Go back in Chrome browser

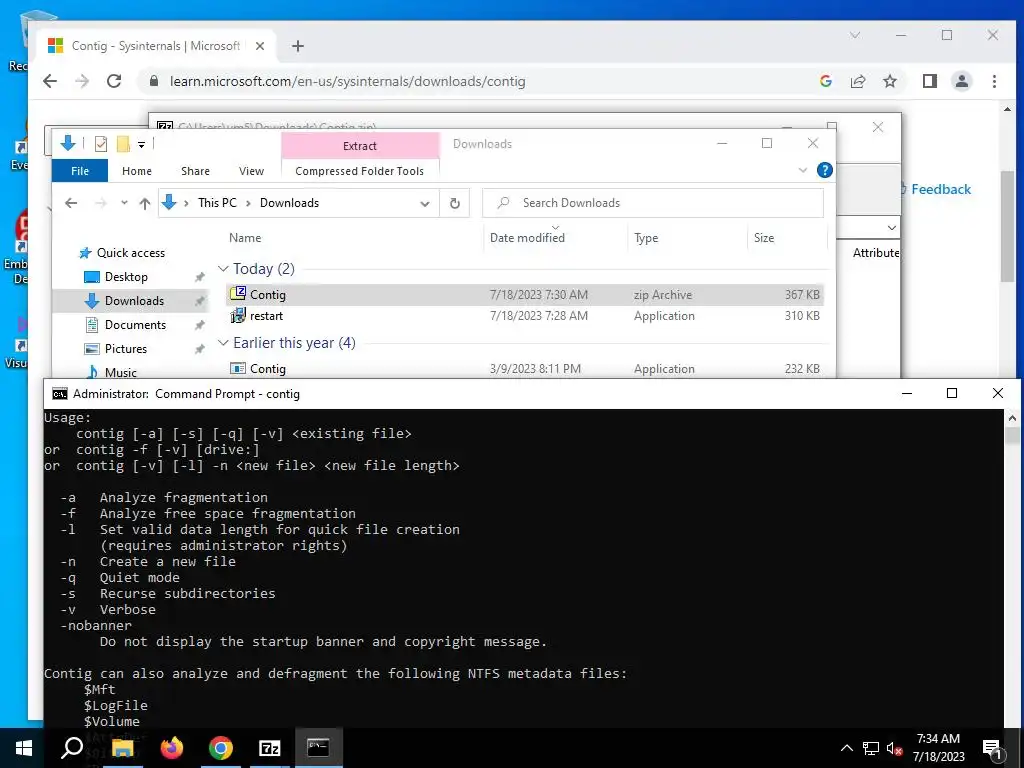[50, 81]
